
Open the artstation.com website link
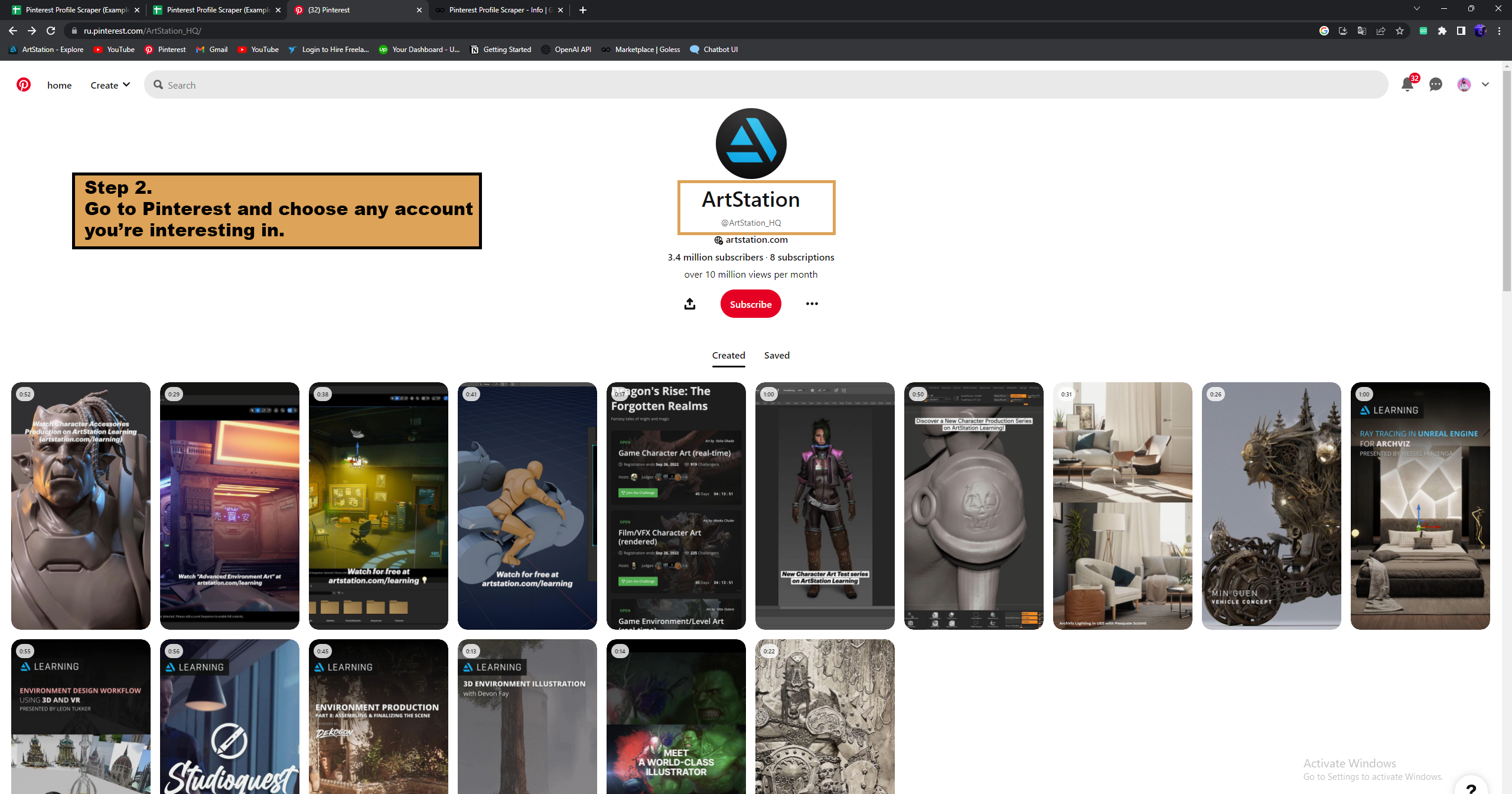click(757, 239)
